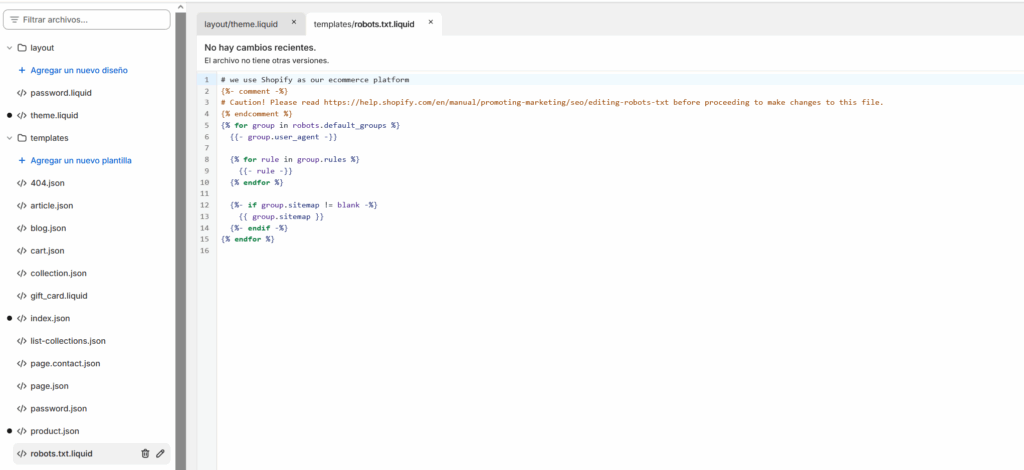Open index.json in the file tree
1024x470 pixels.
(50, 318)
